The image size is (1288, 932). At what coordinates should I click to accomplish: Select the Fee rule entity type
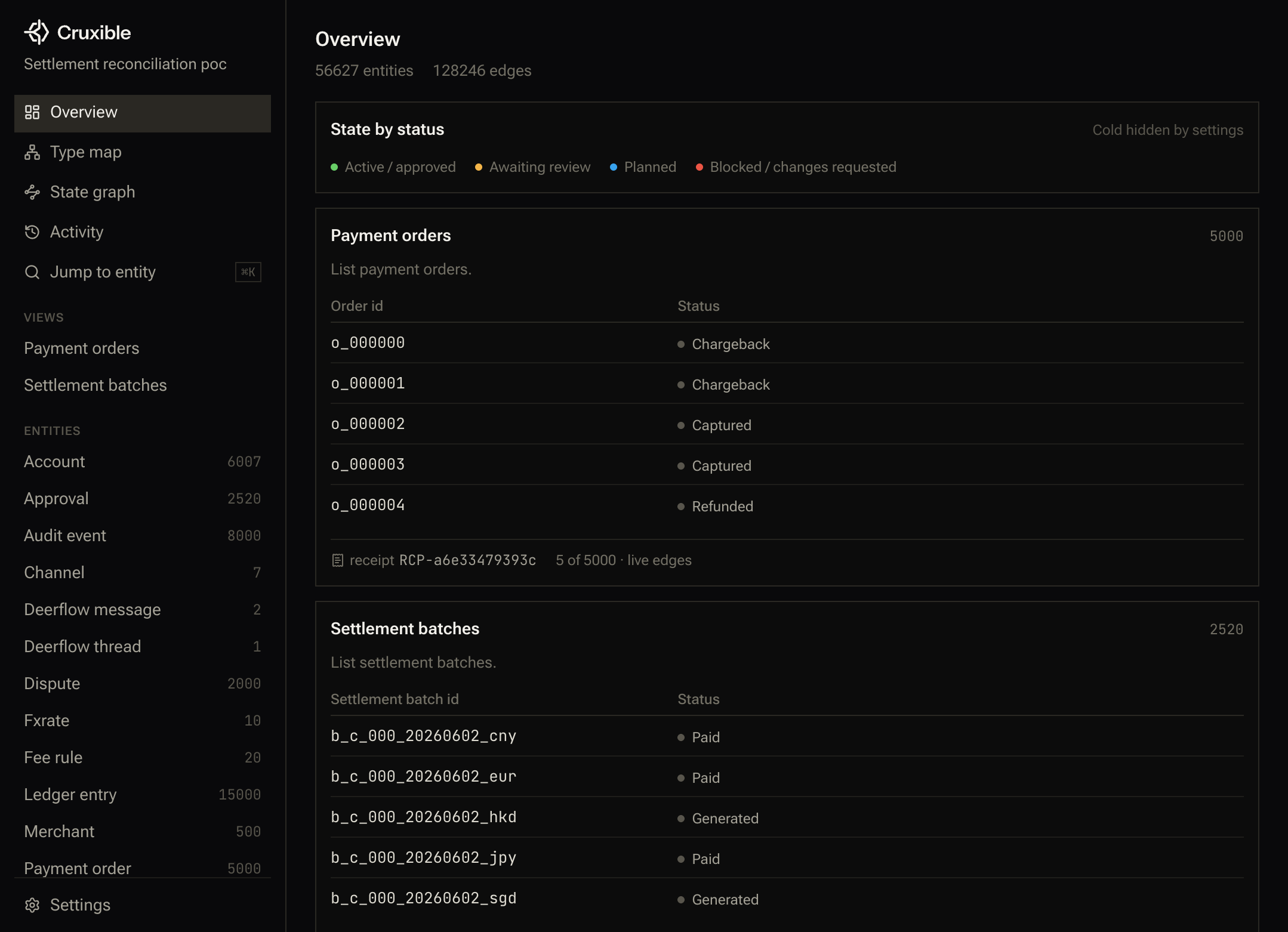(143, 758)
